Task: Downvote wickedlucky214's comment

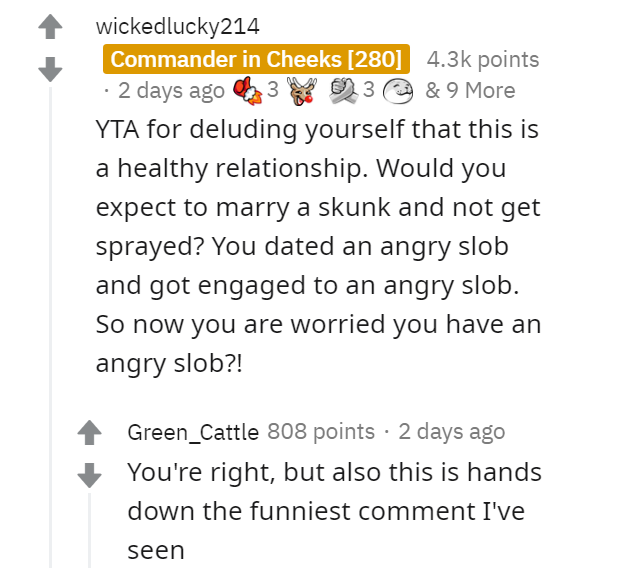Action: pyautogui.click(x=50, y=69)
